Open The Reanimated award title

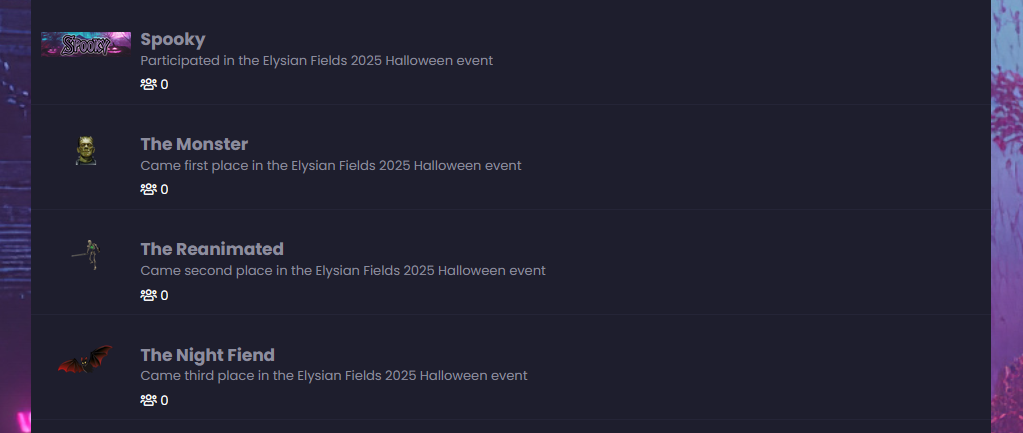(x=212, y=249)
